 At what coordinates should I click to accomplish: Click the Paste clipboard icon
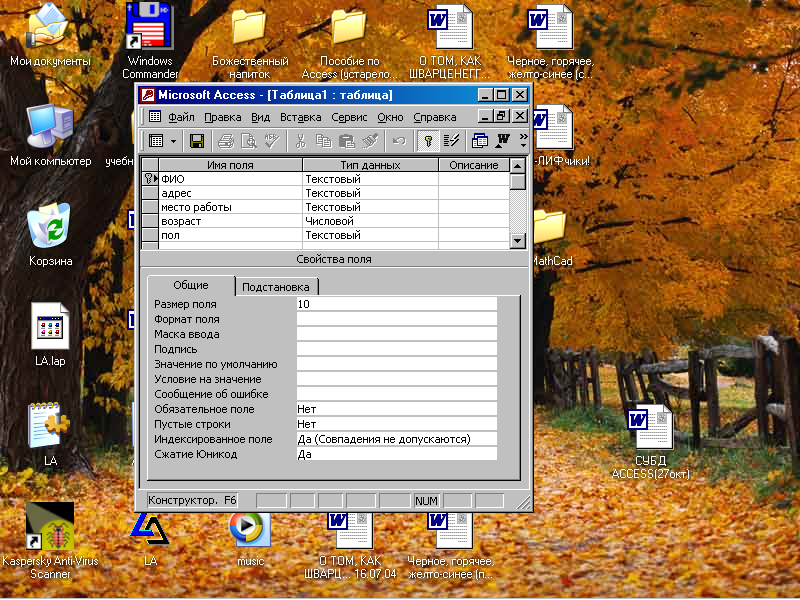tap(347, 141)
